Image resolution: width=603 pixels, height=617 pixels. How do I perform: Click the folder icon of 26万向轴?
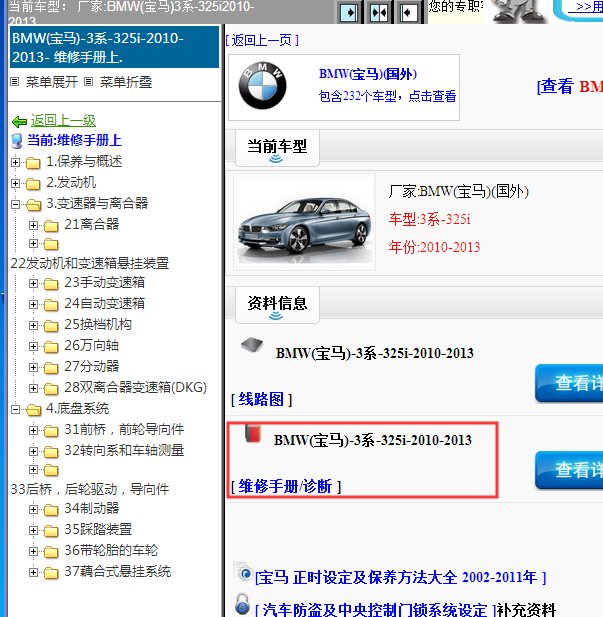tap(51, 346)
